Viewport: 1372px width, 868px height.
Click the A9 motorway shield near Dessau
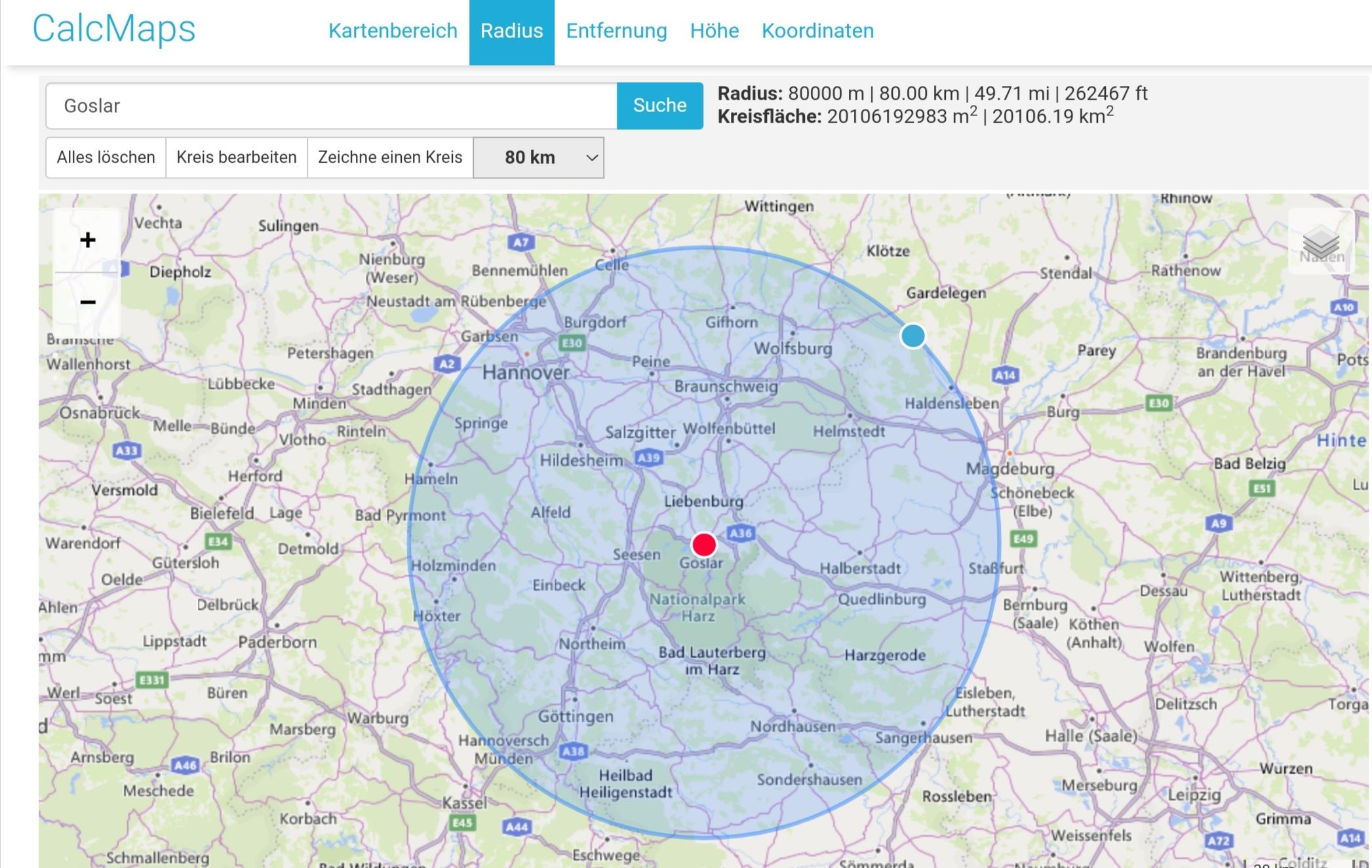click(x=1218, y=523)
